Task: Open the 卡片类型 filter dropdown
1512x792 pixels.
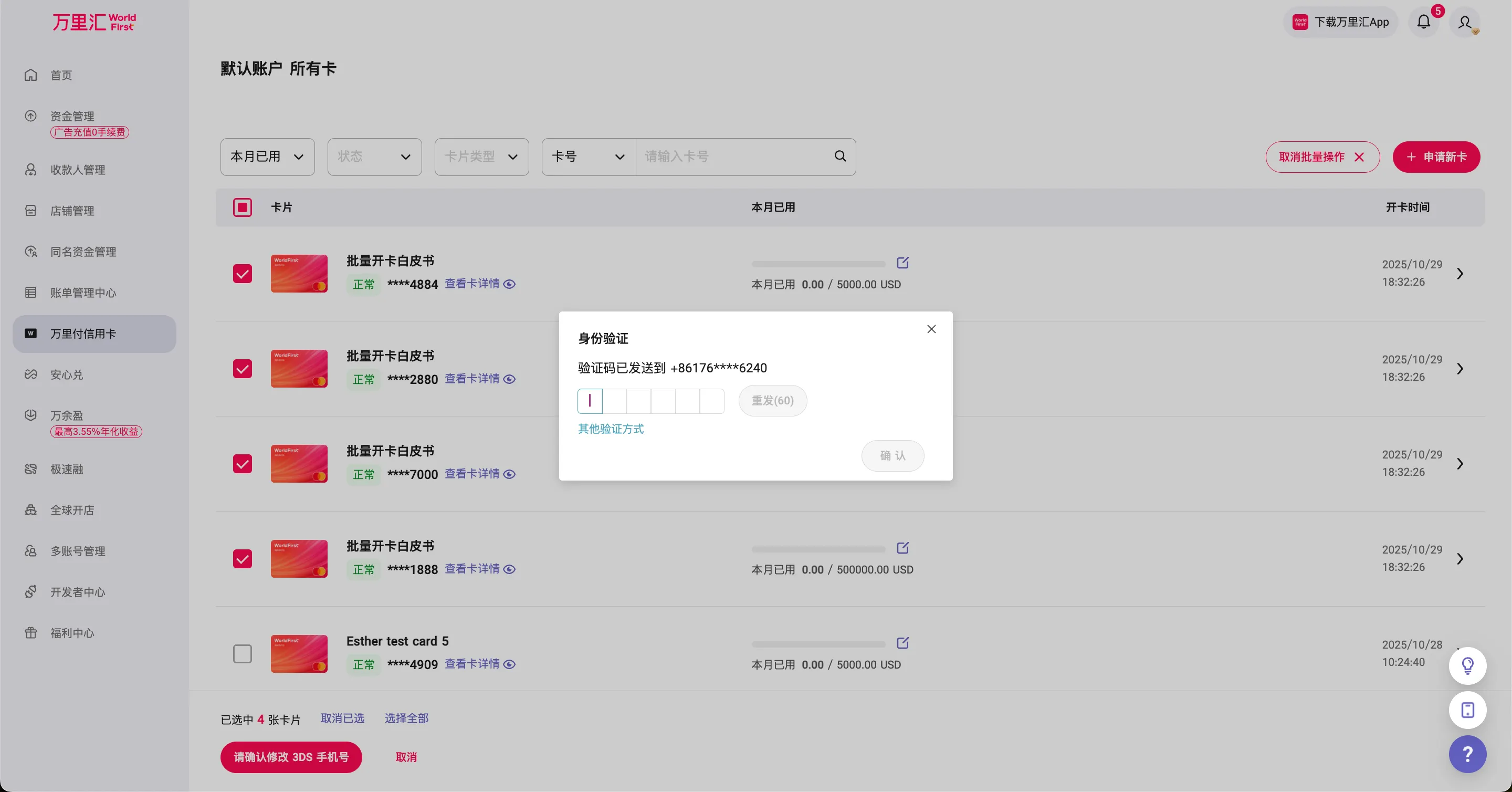Action: pos(481,156)
